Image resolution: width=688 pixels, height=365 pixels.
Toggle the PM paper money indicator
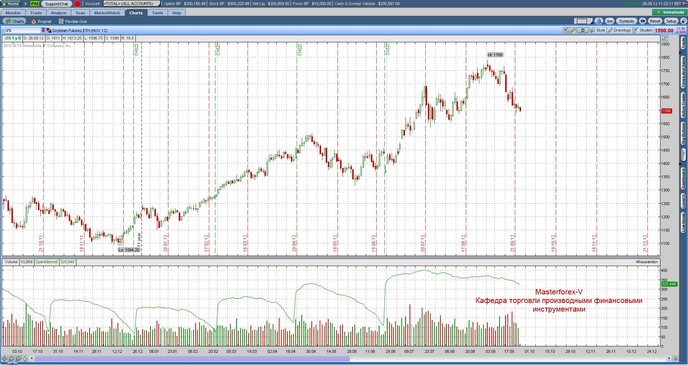coord(35,4)
